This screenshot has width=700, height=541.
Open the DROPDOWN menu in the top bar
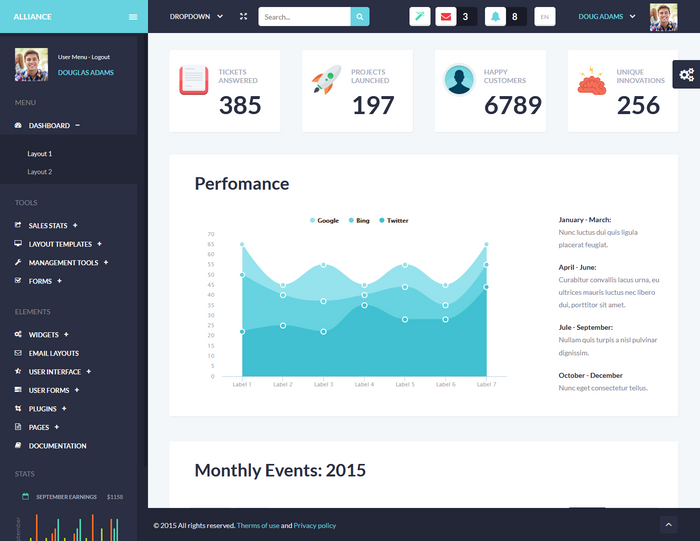tap(196, 17)
